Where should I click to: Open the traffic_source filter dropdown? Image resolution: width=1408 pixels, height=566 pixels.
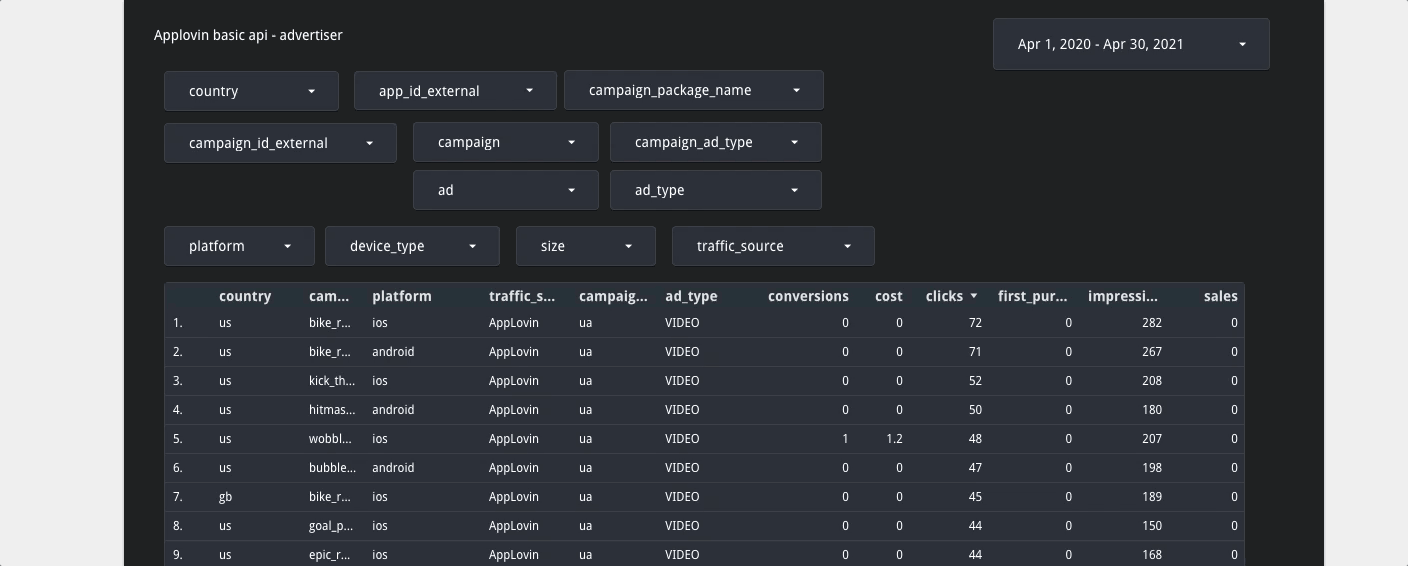click(x=773, y=246)
